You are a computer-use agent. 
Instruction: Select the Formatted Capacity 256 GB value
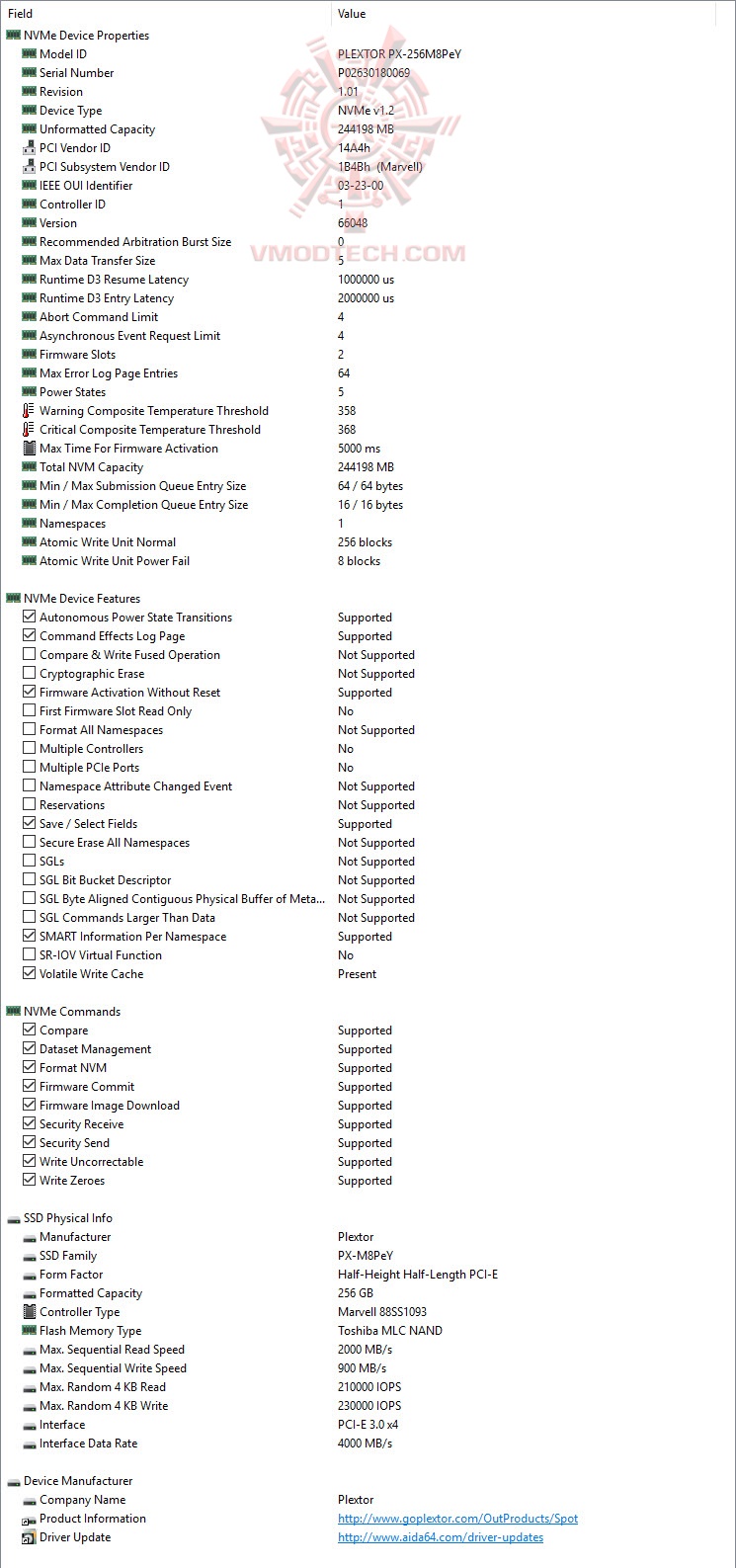pos(356,1293)
